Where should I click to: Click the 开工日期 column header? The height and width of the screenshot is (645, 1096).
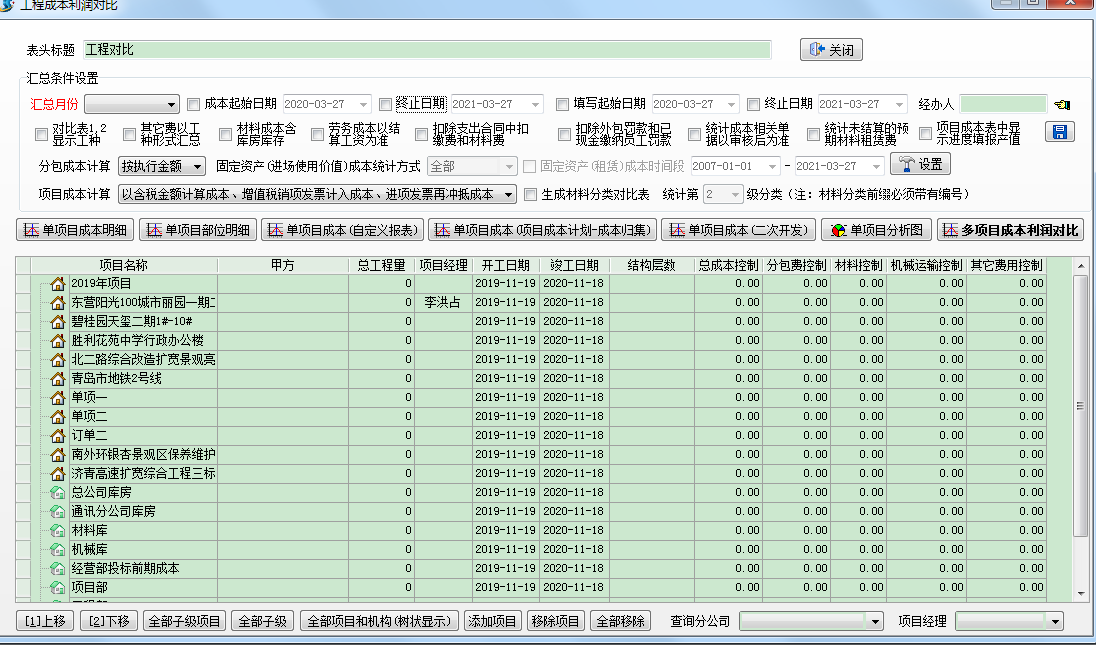(x=505, y=266)
